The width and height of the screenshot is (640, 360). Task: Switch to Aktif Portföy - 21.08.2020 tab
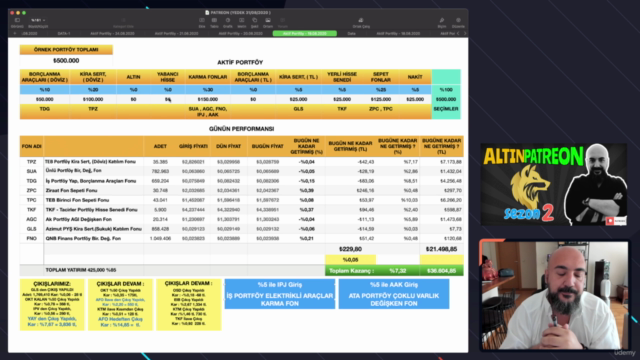pyautogui.click(x=176, y=33)
